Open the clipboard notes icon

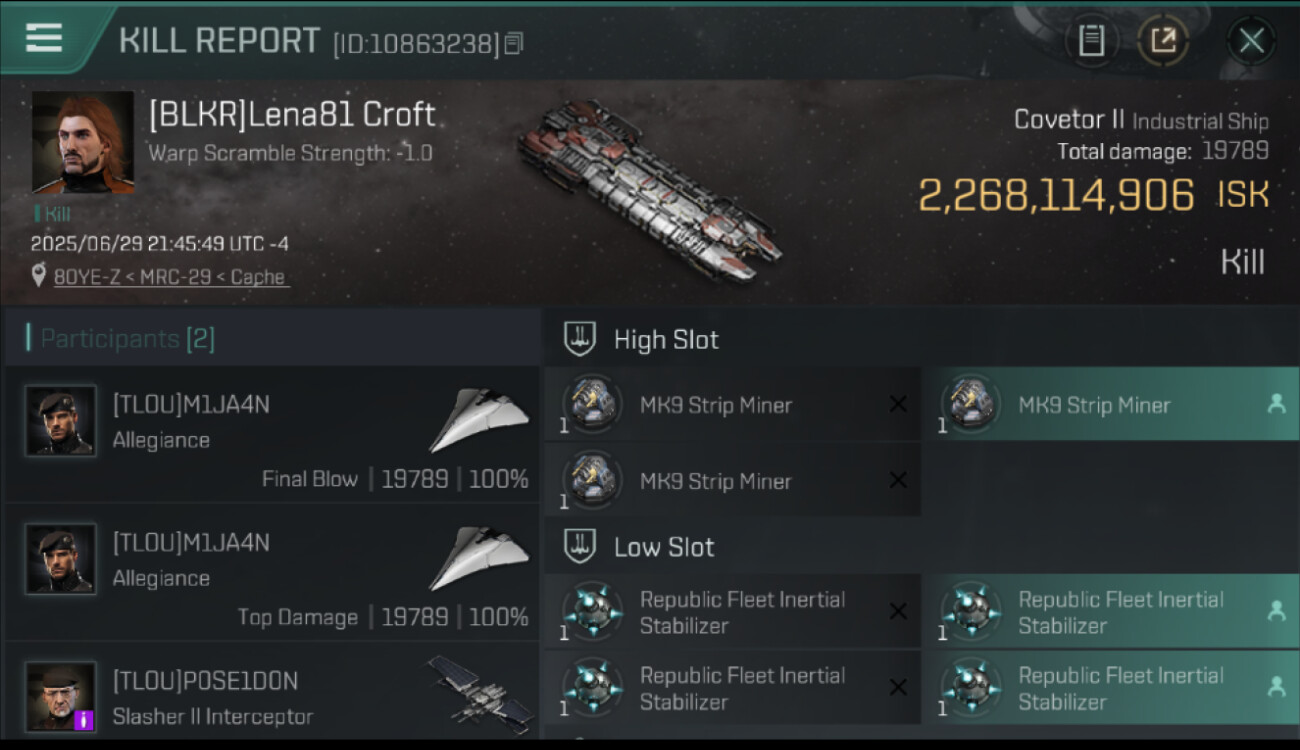(1091, 41)
